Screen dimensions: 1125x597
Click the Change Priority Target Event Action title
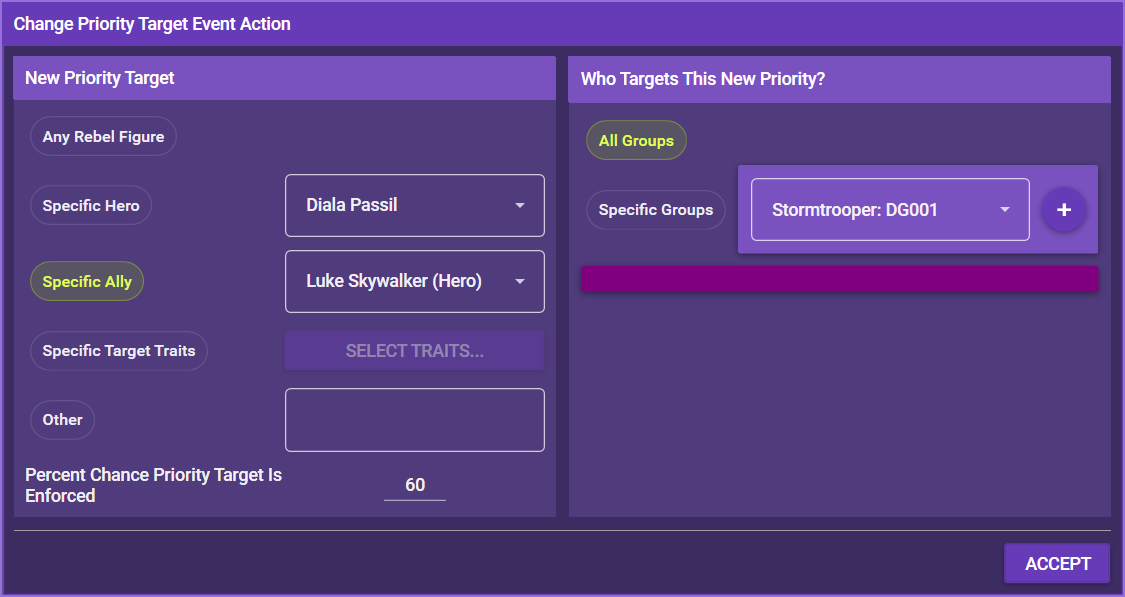click(152, 24)
